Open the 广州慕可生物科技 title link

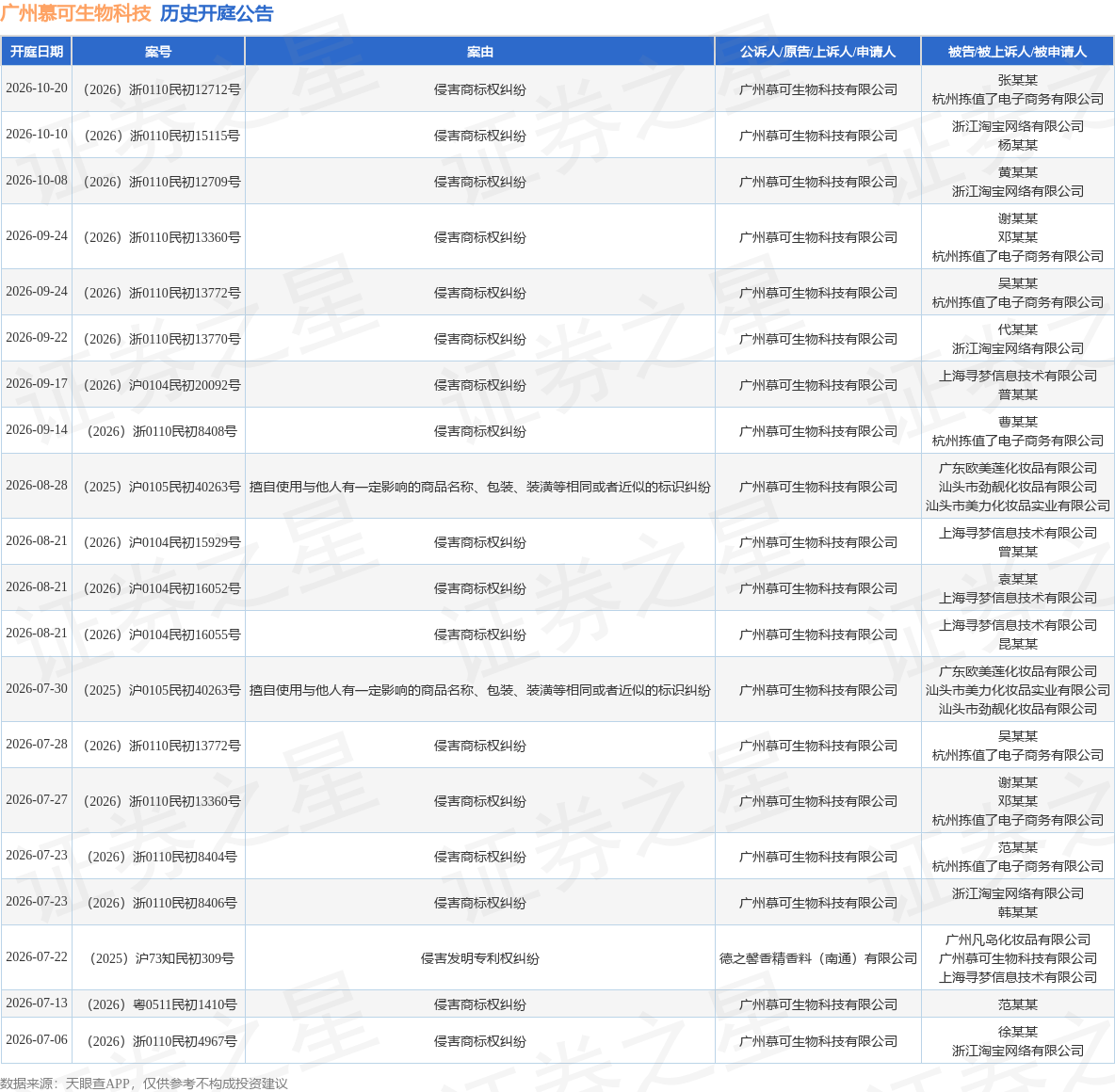(x=76, y=13)
